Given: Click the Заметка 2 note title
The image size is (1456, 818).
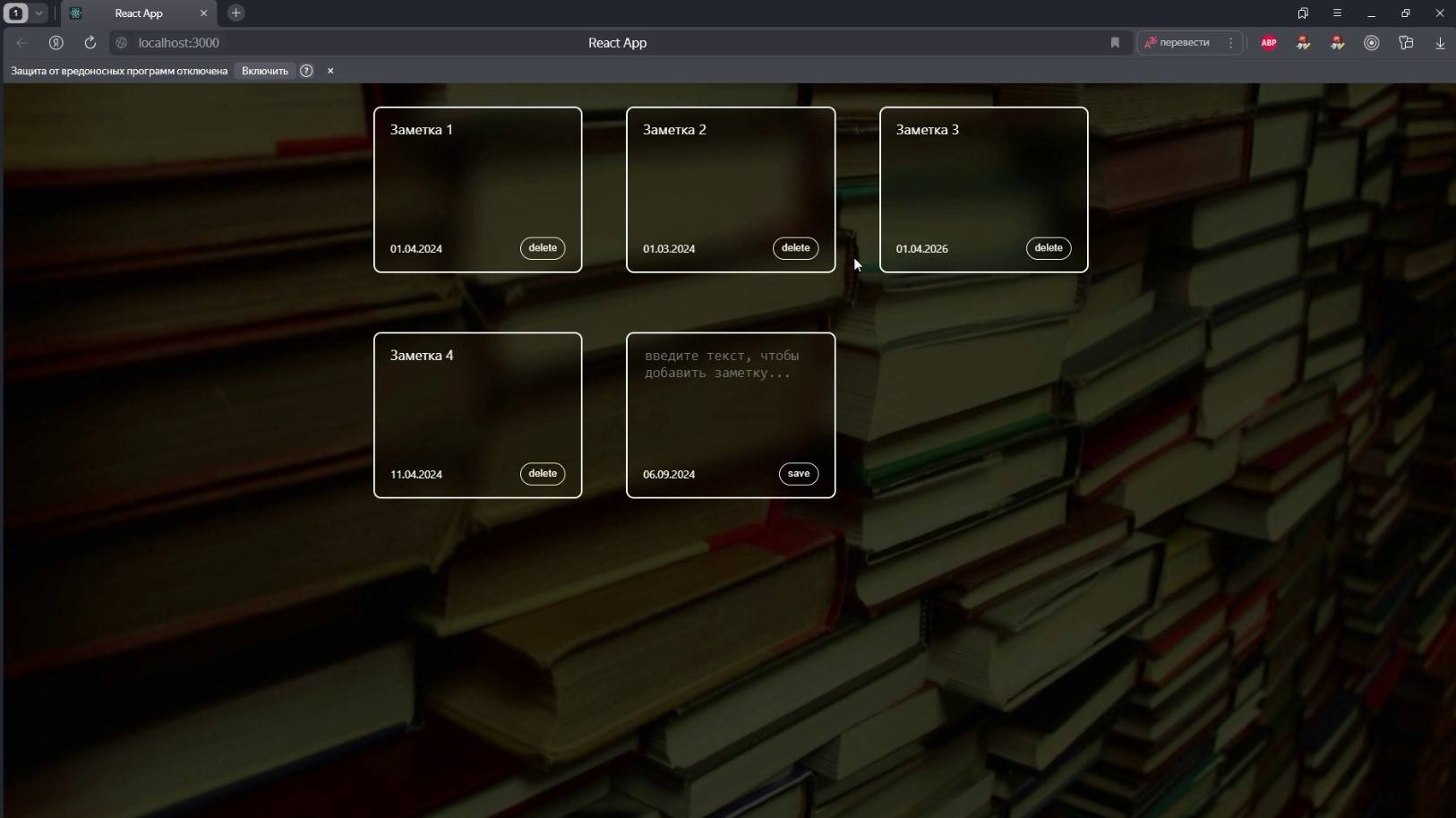Looking at the screenshot, I should click(x=675, y=130).
